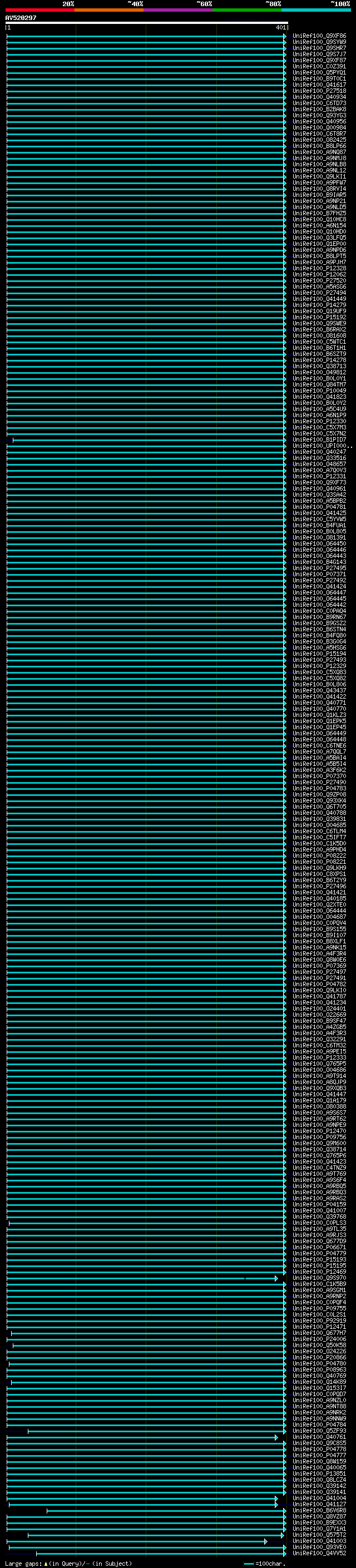Select the truncated UniRef100_UPI000.. label
This screenshot has width=356, height=1568.
tap(323, 446)
